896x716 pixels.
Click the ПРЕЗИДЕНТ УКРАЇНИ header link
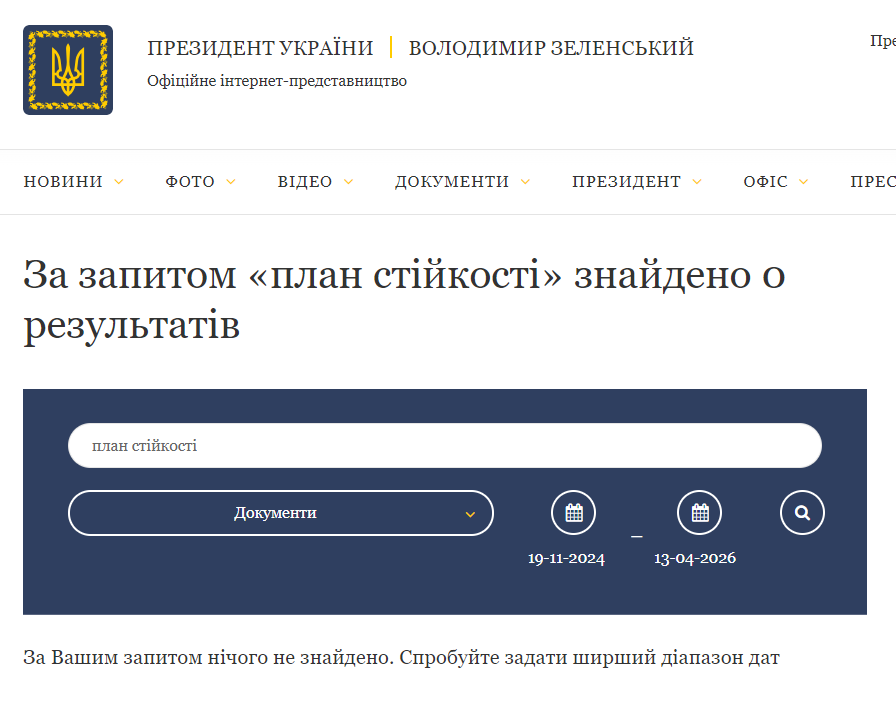coord(261,46)
